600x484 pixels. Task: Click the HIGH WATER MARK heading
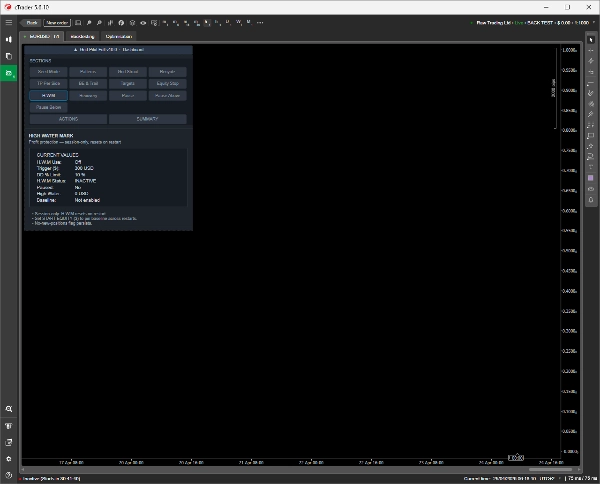pyautogui.click(x=51, y=135)
